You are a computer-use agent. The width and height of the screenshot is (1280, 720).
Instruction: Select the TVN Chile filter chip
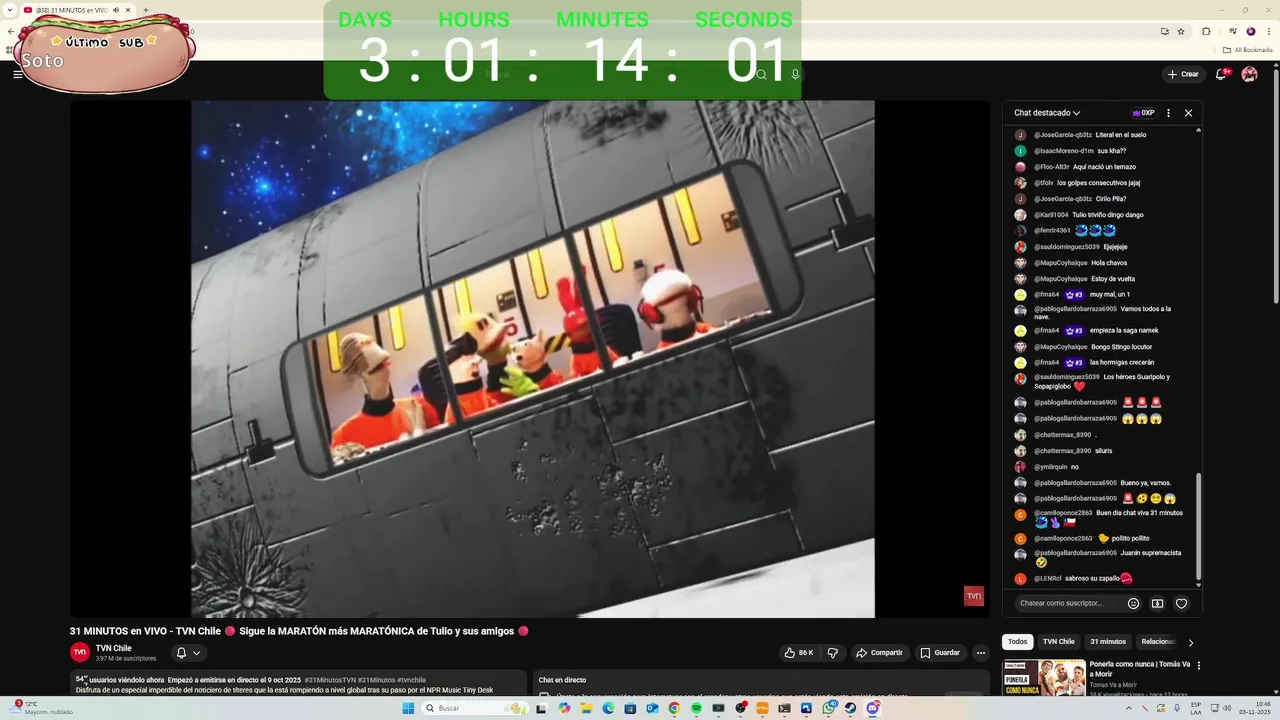(x=1058, y=642)
